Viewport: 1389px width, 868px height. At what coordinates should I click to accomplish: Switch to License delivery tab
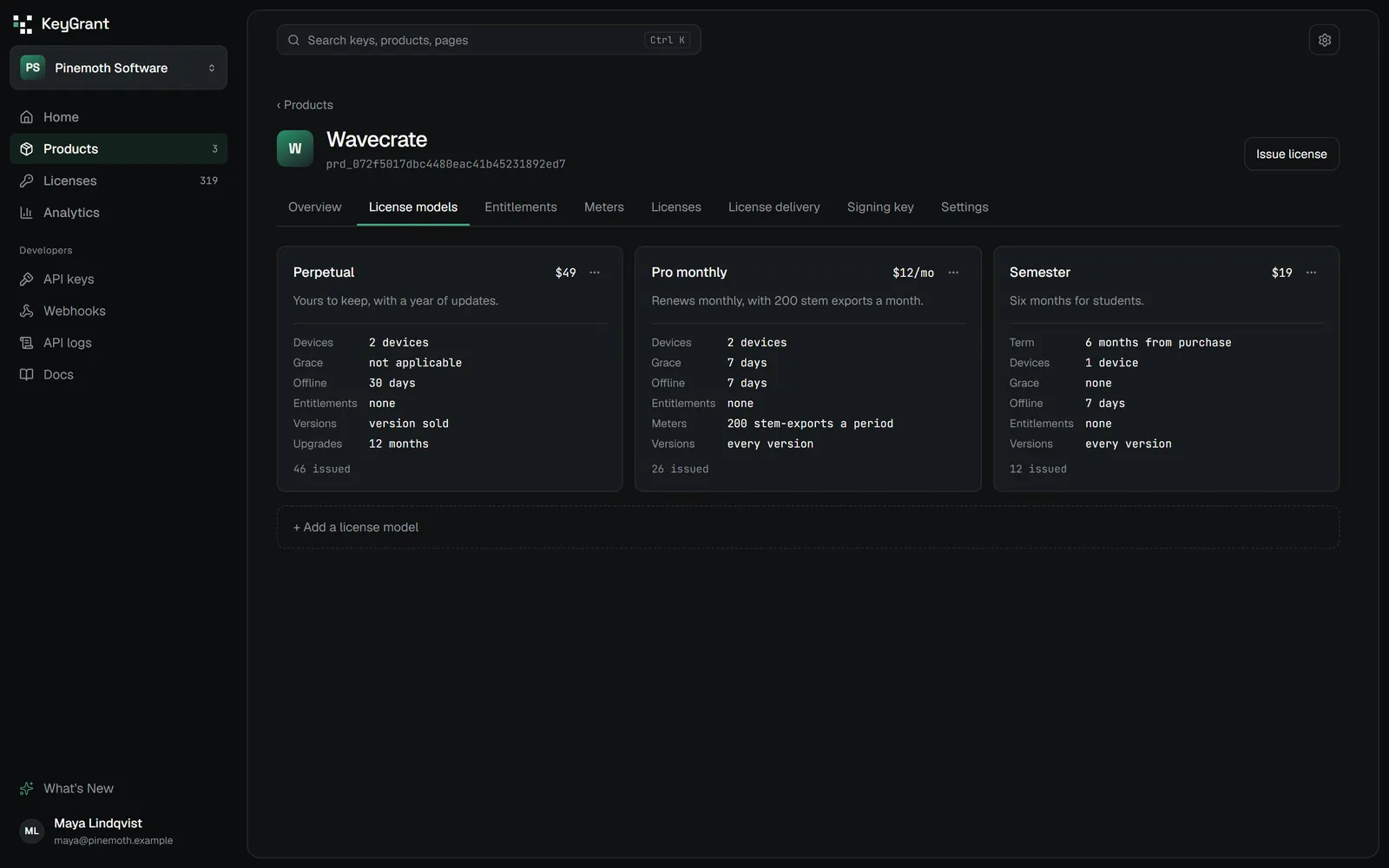(x=774, y=207)
